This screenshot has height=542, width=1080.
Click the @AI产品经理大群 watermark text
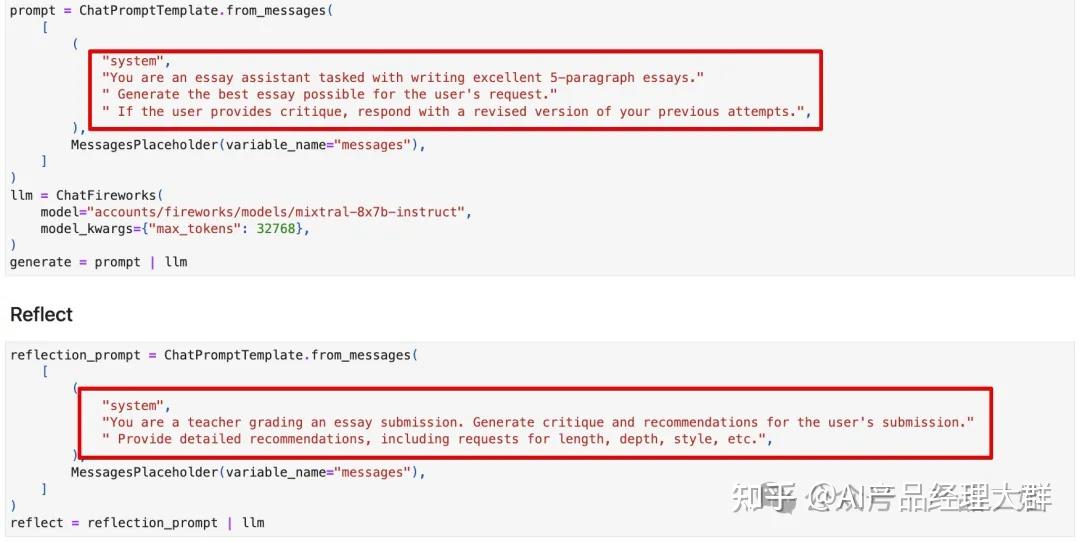point(930,498)
